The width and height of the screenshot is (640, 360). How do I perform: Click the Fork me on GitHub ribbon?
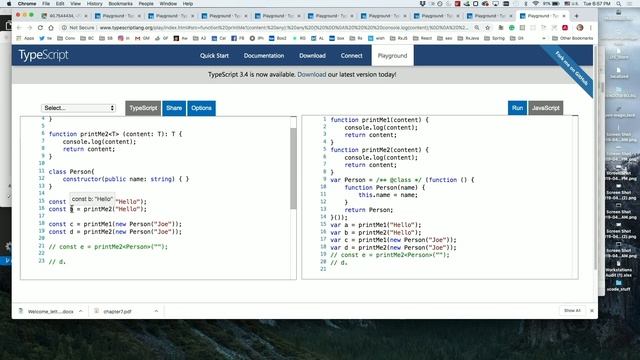[571, 68]
